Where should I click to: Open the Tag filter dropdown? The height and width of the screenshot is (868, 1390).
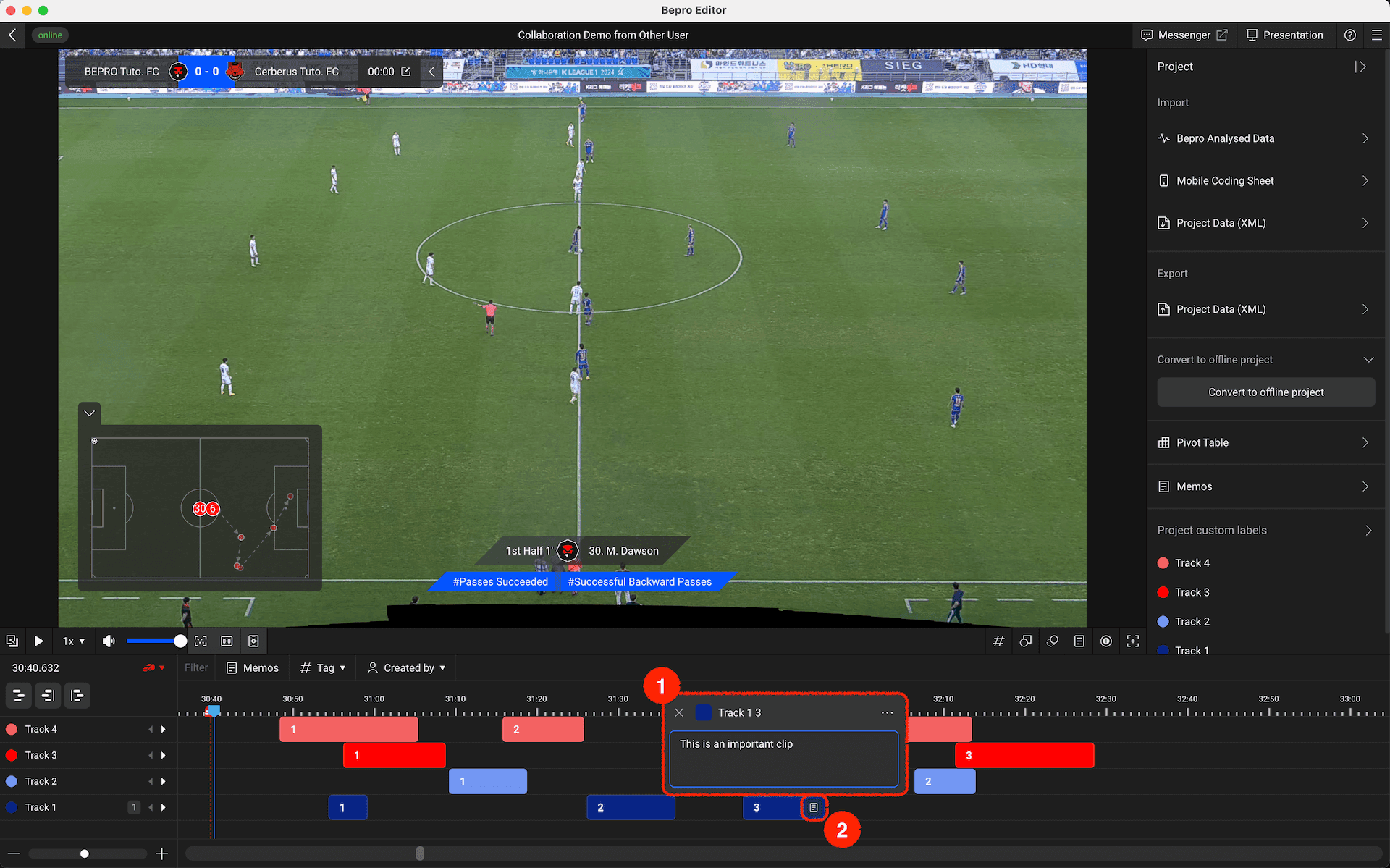[x=323, y=667]
